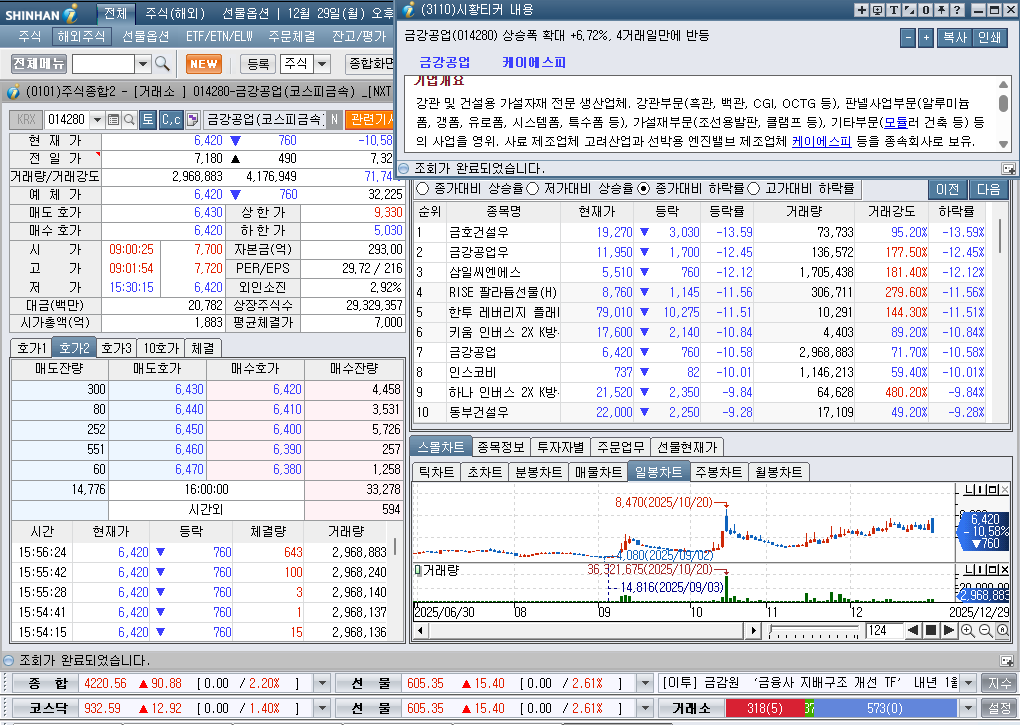The height and width of the screenshot is (725, 1020).
Task: Click the monitor icon in the ticker title bar
Action: click(877, 10)
